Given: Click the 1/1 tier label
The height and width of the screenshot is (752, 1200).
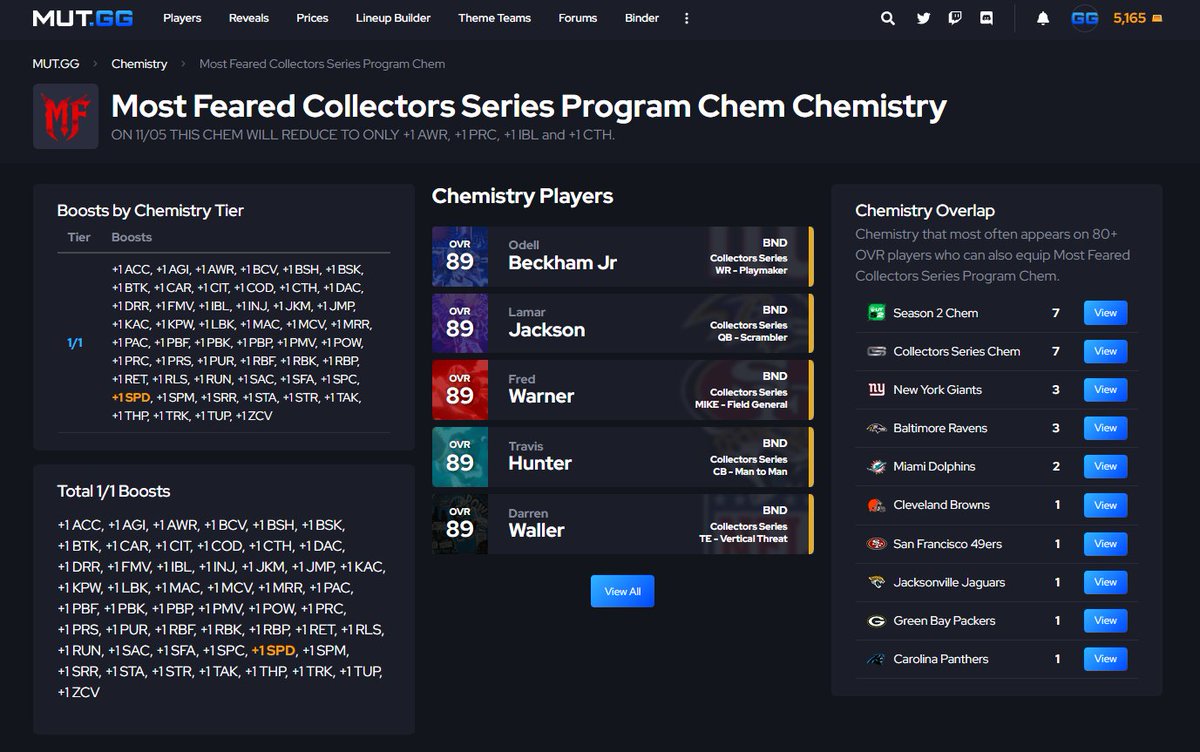Looking at the screenshot, I should click(75, 343).
